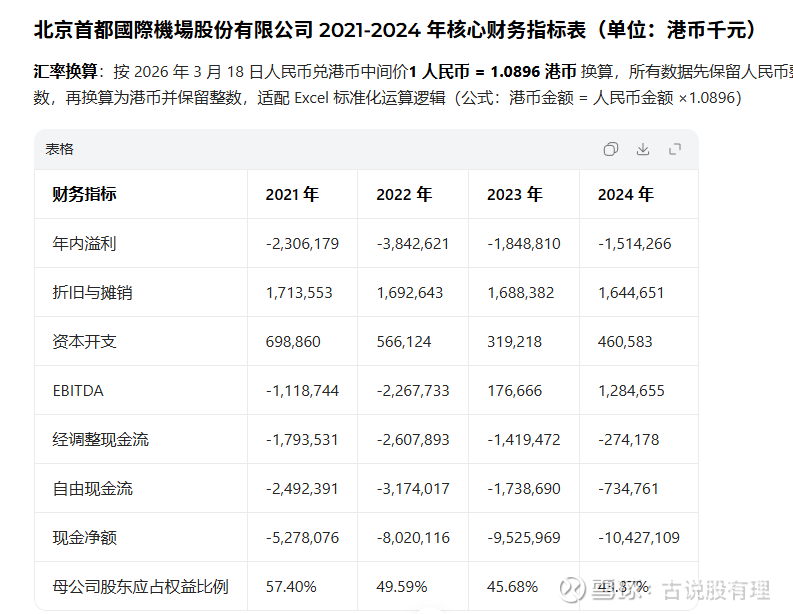Click the 表格 label in table header

coord(60,149)
